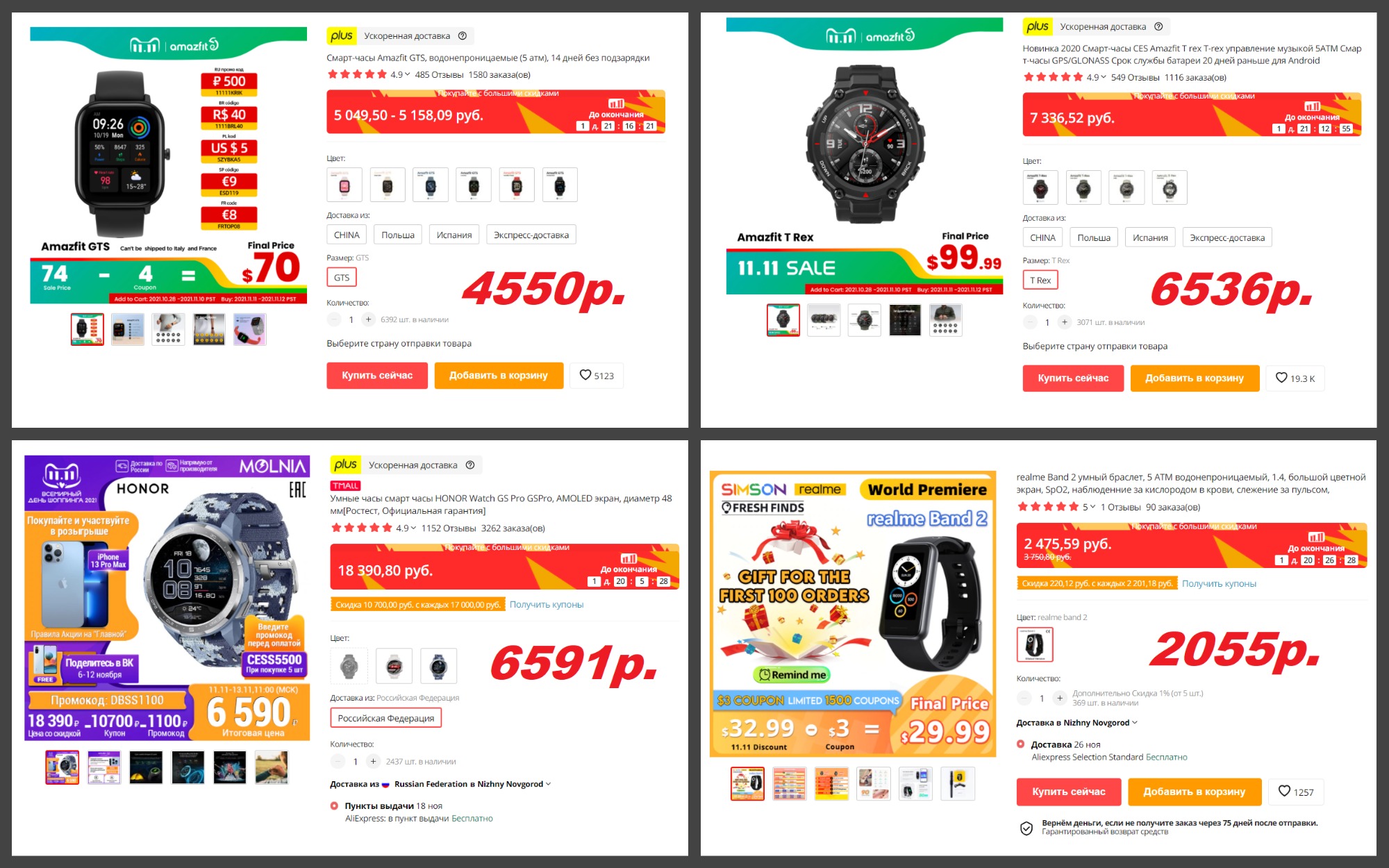Click the heart wishlist icon showing 19.3 K
This screenshot has height=868, width=1389.
click(x=1281, y=378)
